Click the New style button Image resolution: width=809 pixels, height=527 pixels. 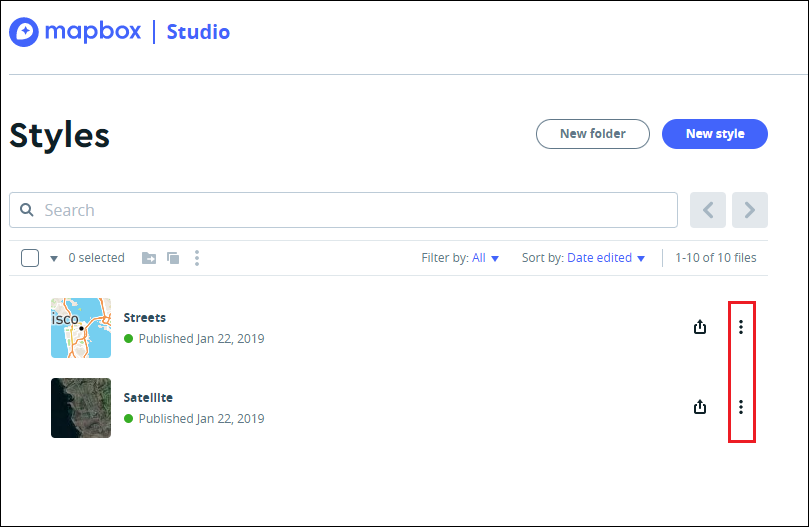tap(715, 134)
